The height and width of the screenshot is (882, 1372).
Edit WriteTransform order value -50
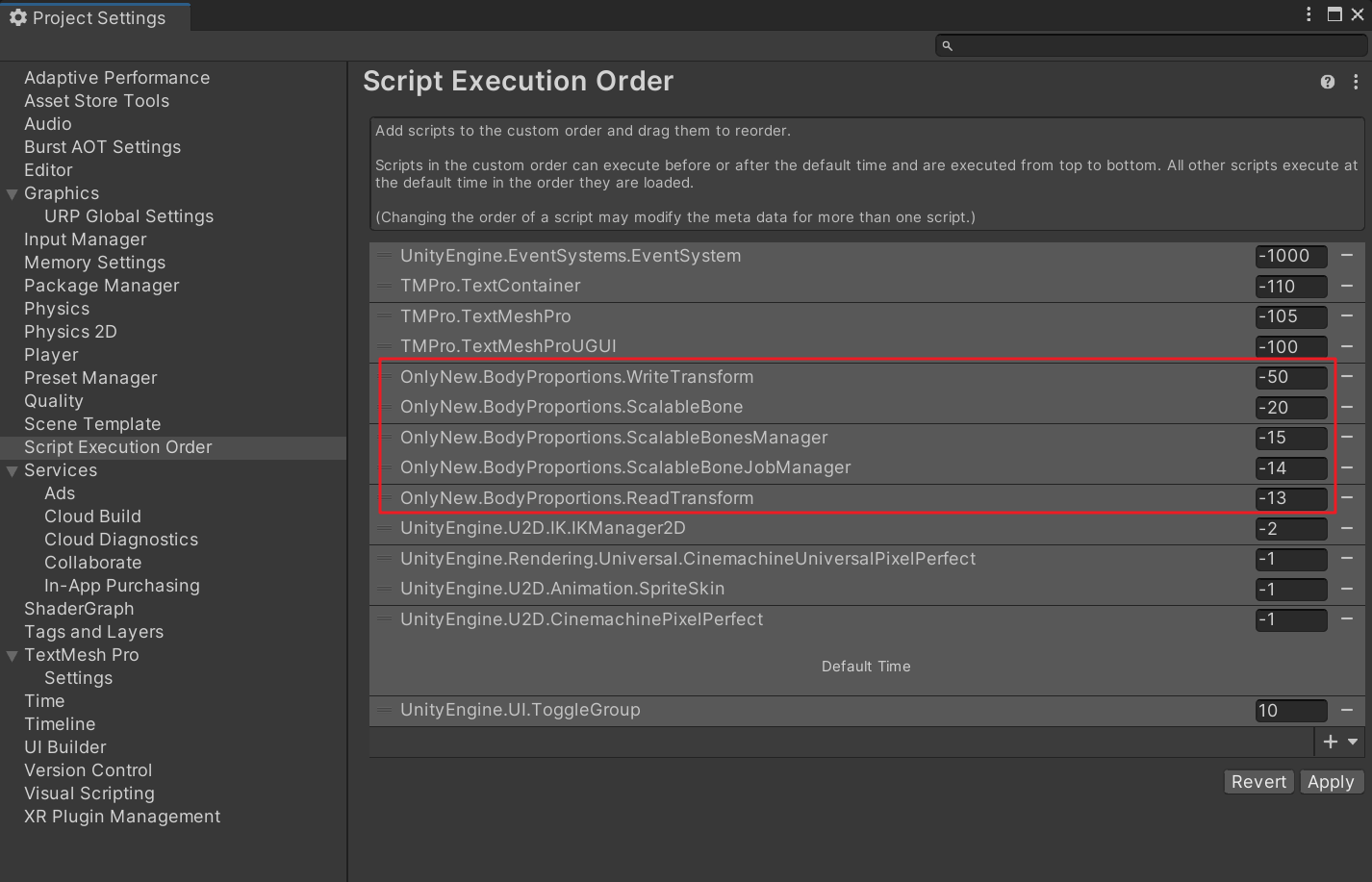[x=1291, y=377]
